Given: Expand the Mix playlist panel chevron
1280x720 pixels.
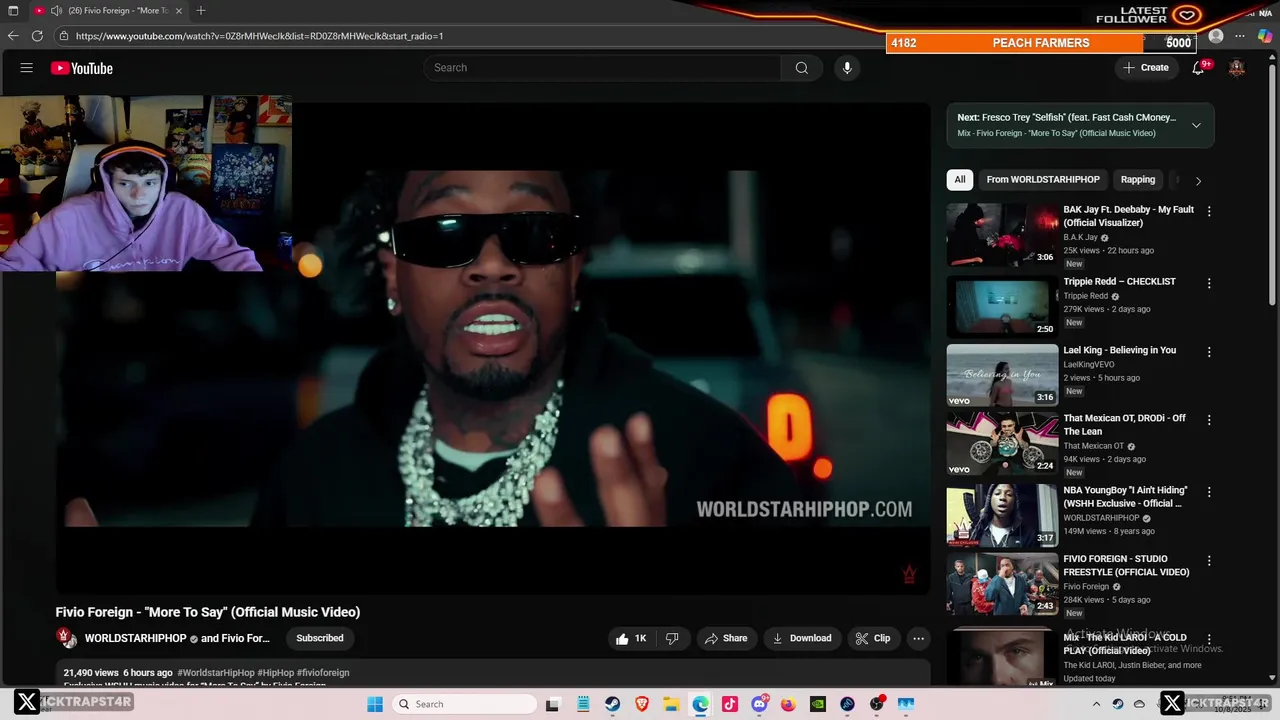Looking at the screenshot, I should (1196, 125).
